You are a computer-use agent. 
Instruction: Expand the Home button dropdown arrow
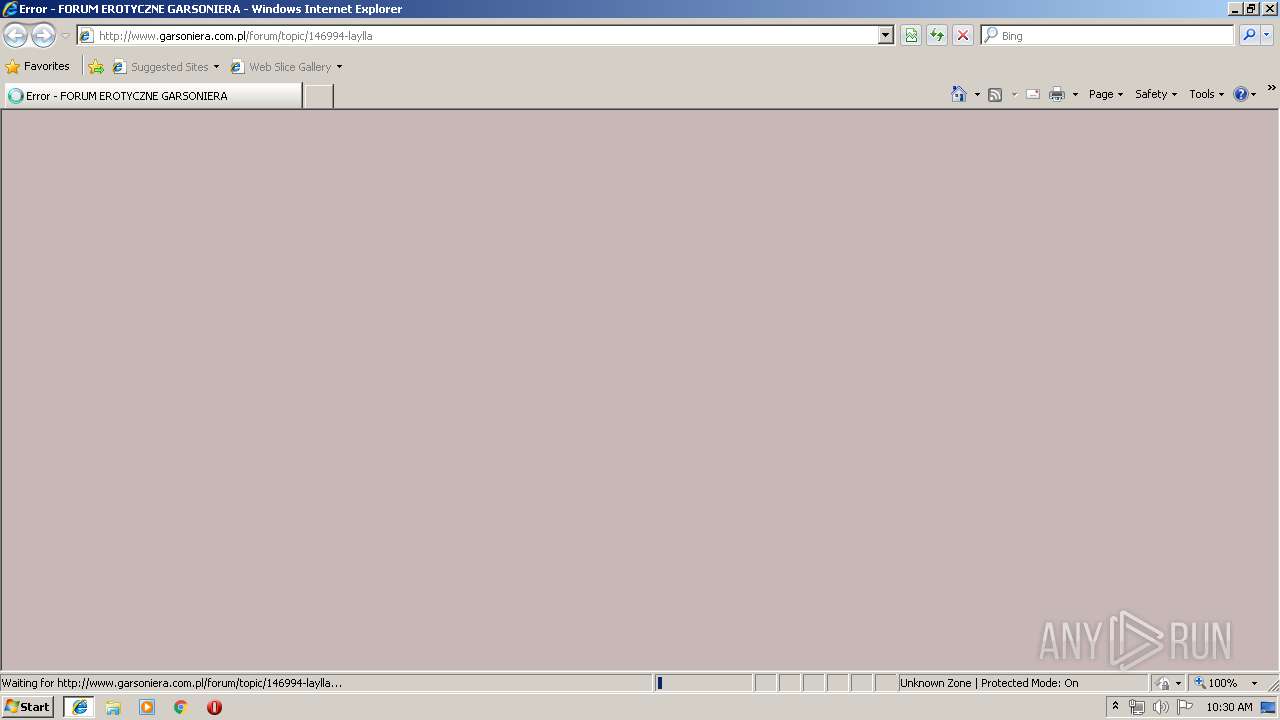pos(977,94)
